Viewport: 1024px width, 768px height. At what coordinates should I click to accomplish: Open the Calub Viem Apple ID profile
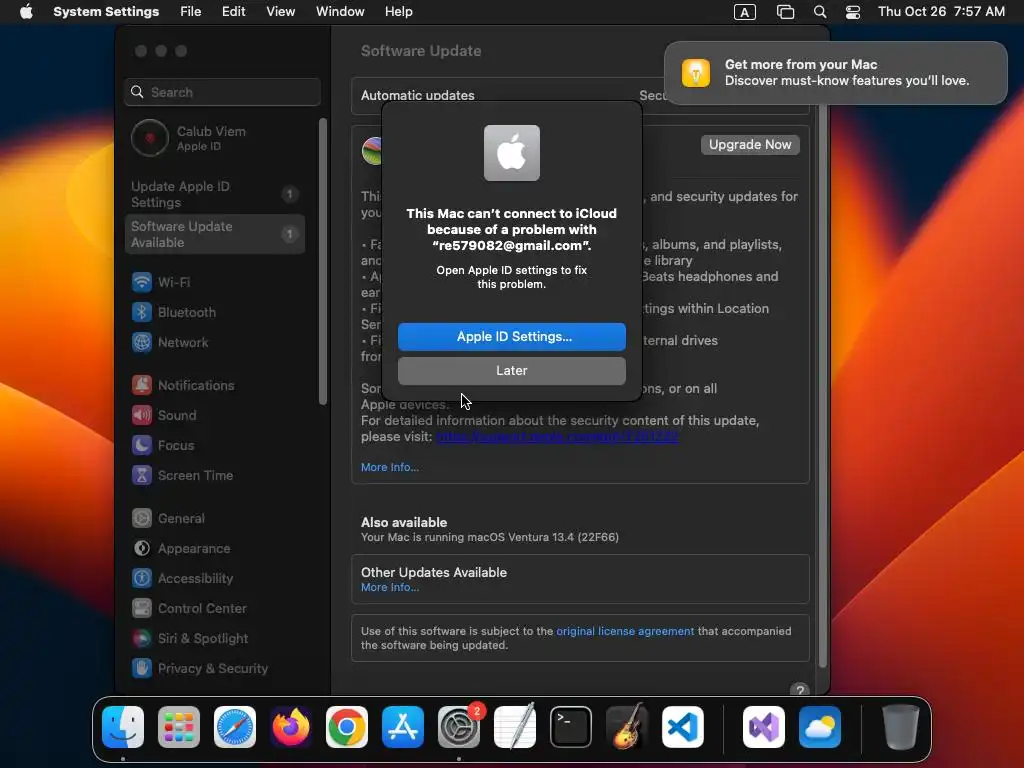click(x=214, y=138)
